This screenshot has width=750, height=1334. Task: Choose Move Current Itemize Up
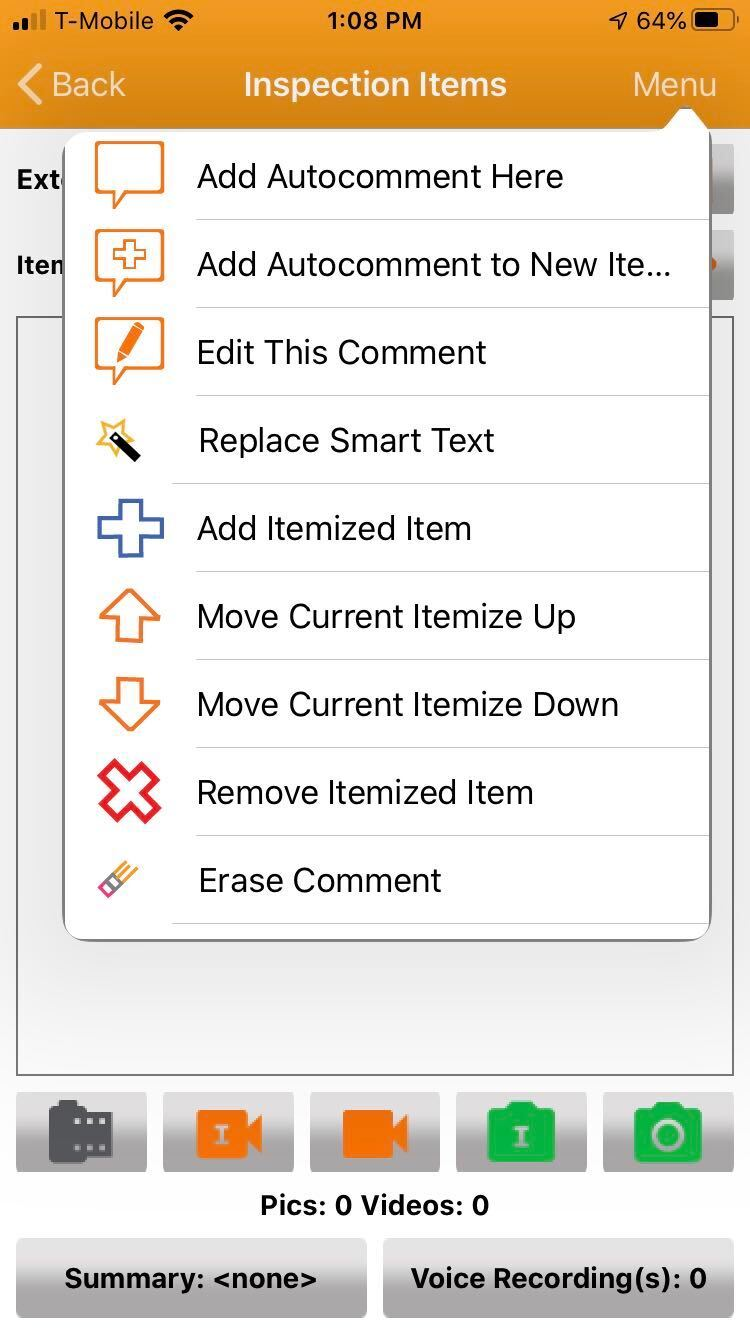[x=386, y=616]
